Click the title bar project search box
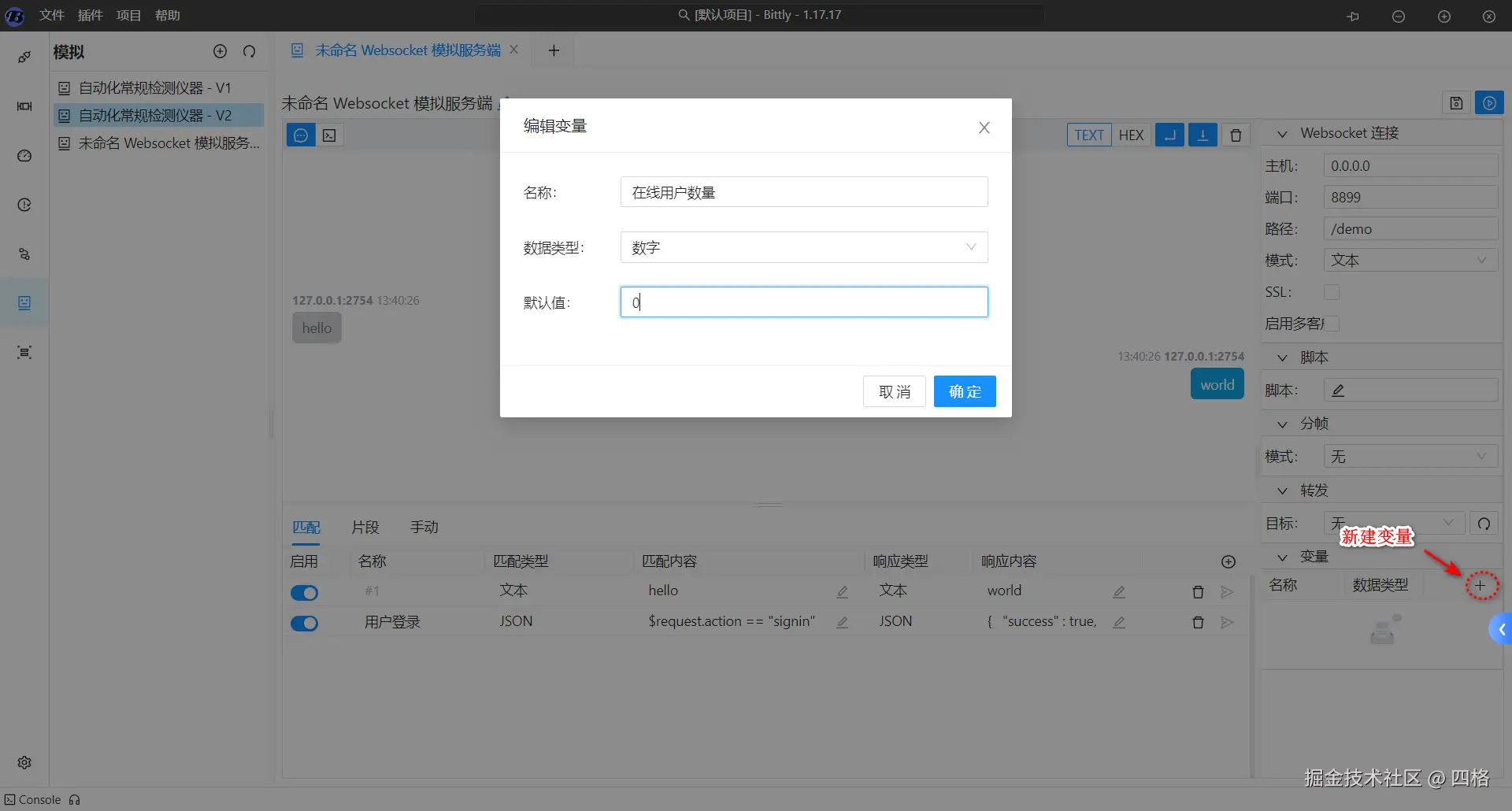The image size is (1512, 811). 759,15
